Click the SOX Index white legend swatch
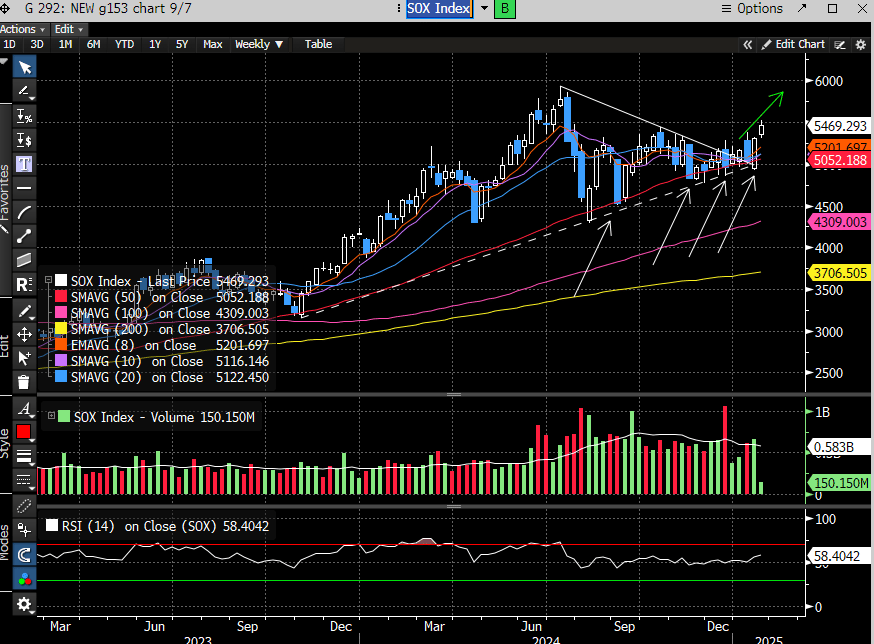The image size is (874, 644). tap(61, 280)
